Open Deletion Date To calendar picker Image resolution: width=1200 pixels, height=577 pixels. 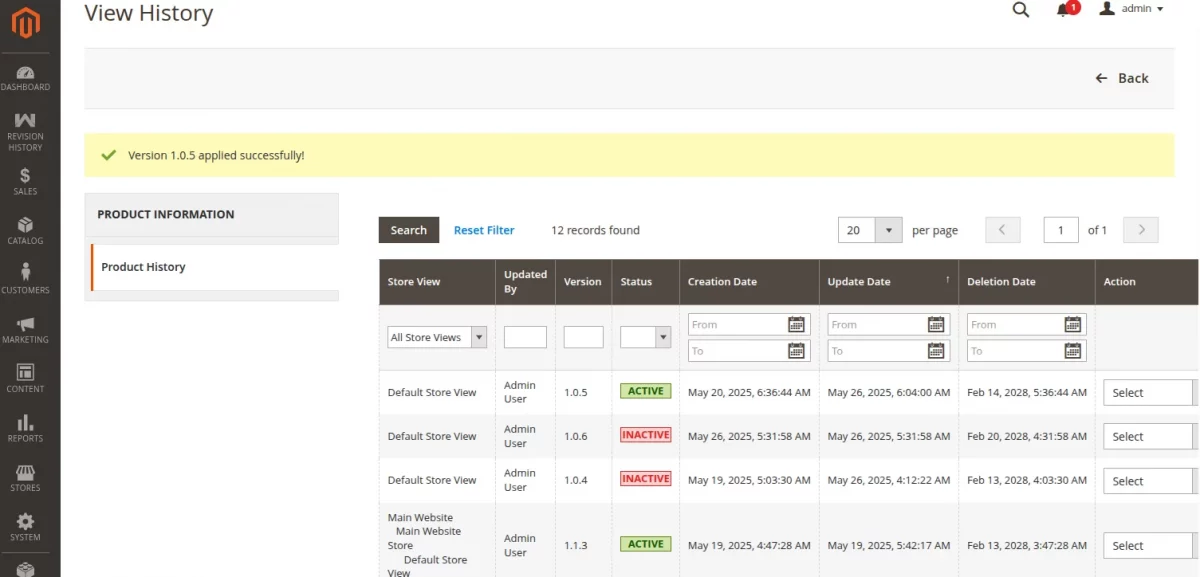1073,351
